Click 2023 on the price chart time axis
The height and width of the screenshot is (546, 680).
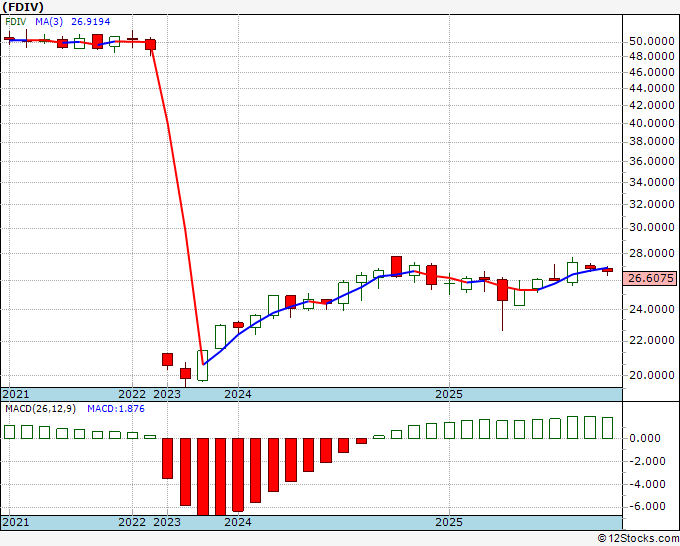point(167,394)
